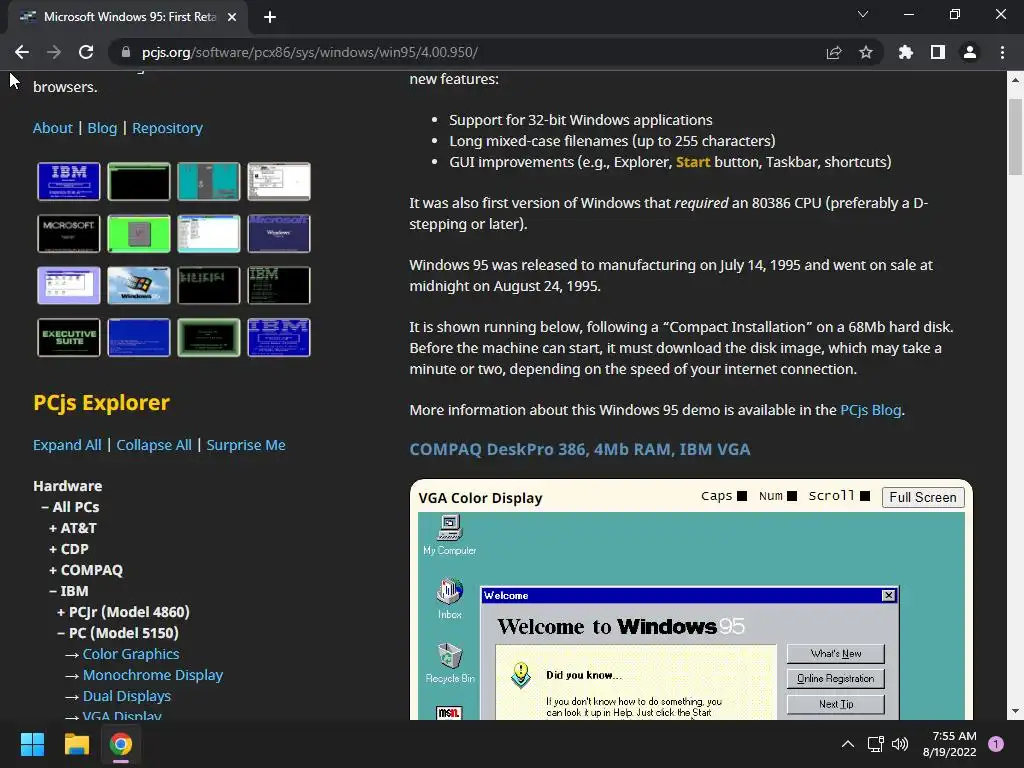The height and width of the screenshot is (768, 1024).
Task: Open the black screen thumbnail in first row
Action: click(x=138, y=181)
